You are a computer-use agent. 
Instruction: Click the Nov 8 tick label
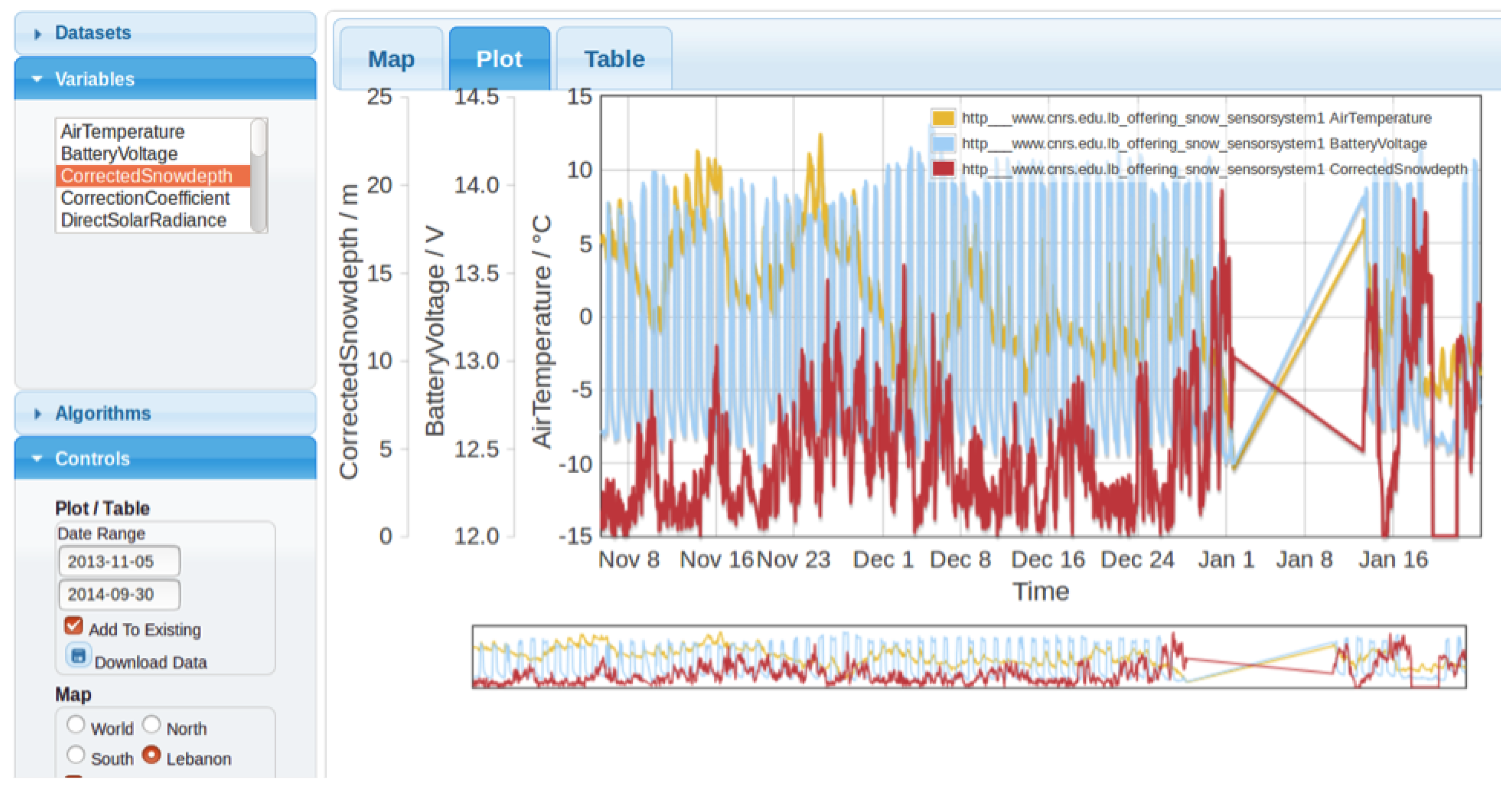coord(629,560)
